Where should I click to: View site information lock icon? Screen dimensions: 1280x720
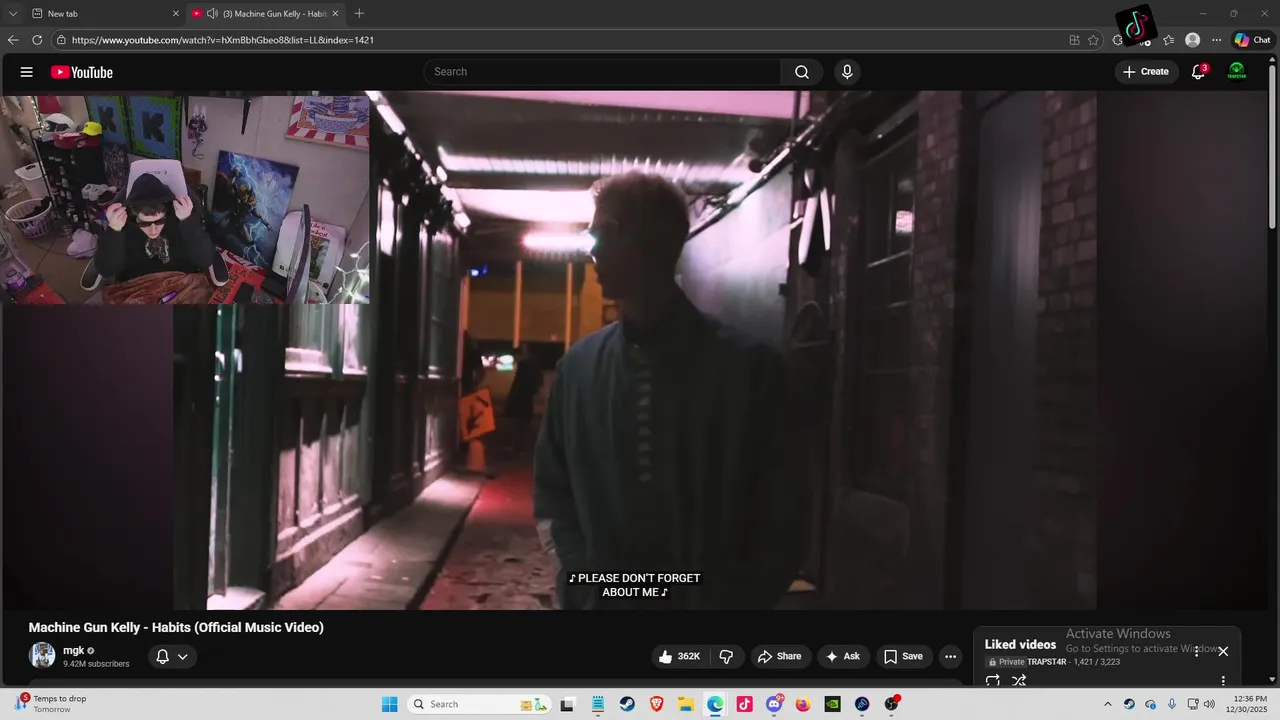tap(61, 40)
